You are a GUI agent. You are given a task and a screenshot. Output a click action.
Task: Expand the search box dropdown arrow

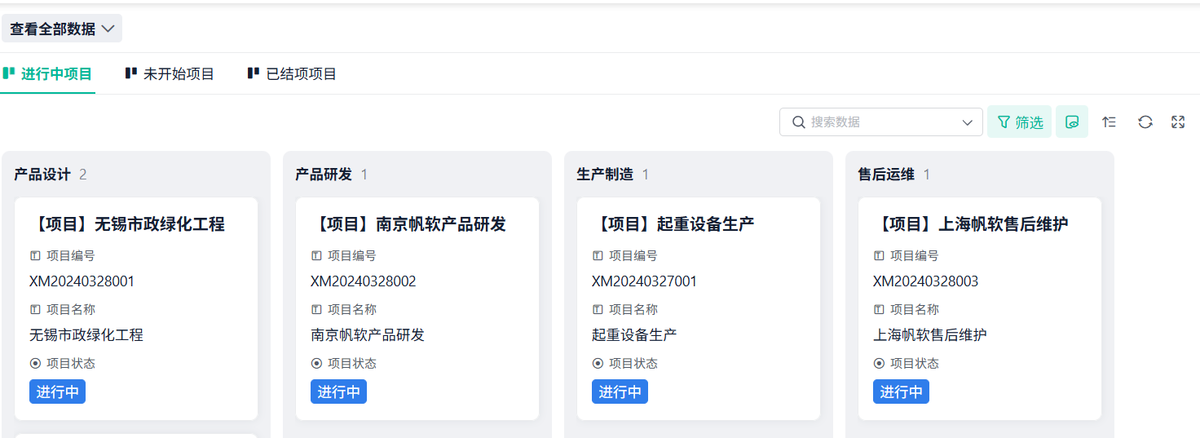point(967,122)
